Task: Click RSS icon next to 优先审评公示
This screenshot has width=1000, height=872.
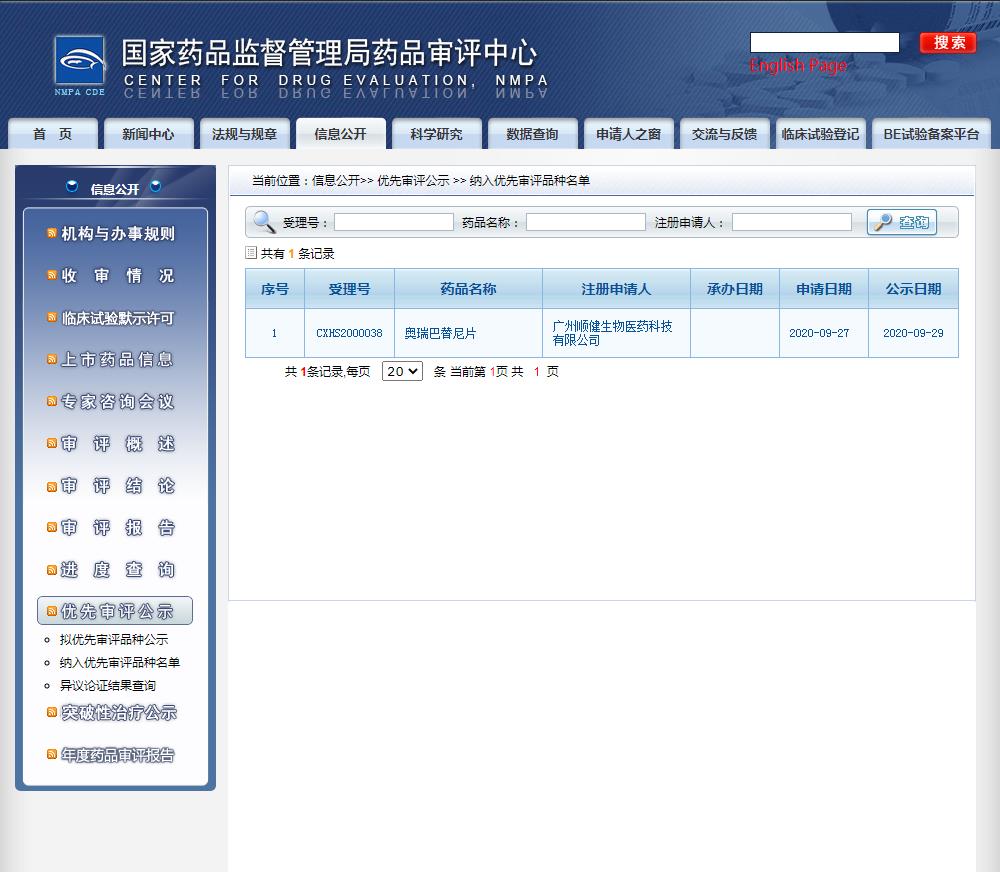Action: tap(52, 611)
